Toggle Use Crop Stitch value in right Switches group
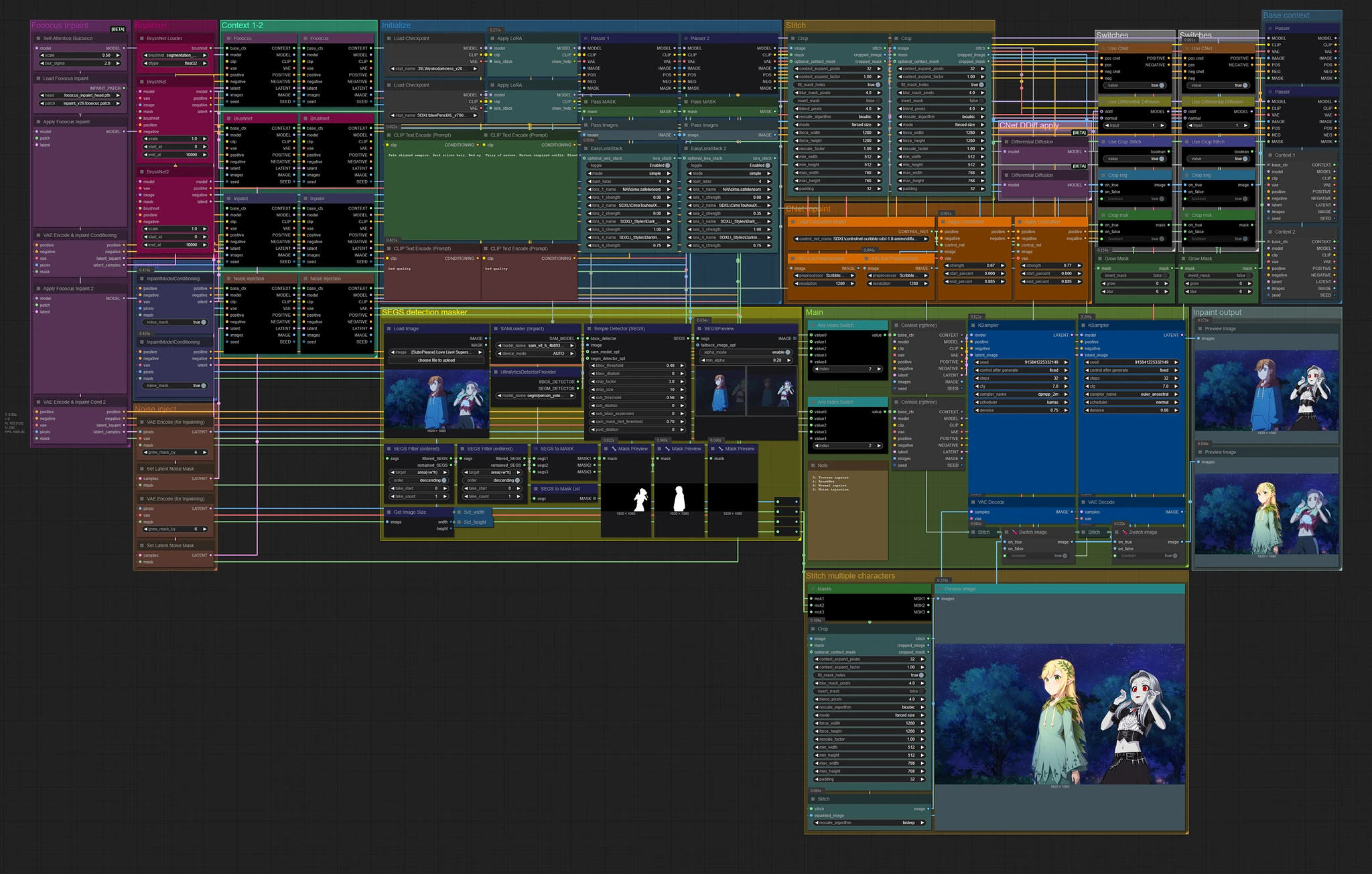Image resolution: width=1372 pixels, height=874 pixels. click(x=1245, y=159)
